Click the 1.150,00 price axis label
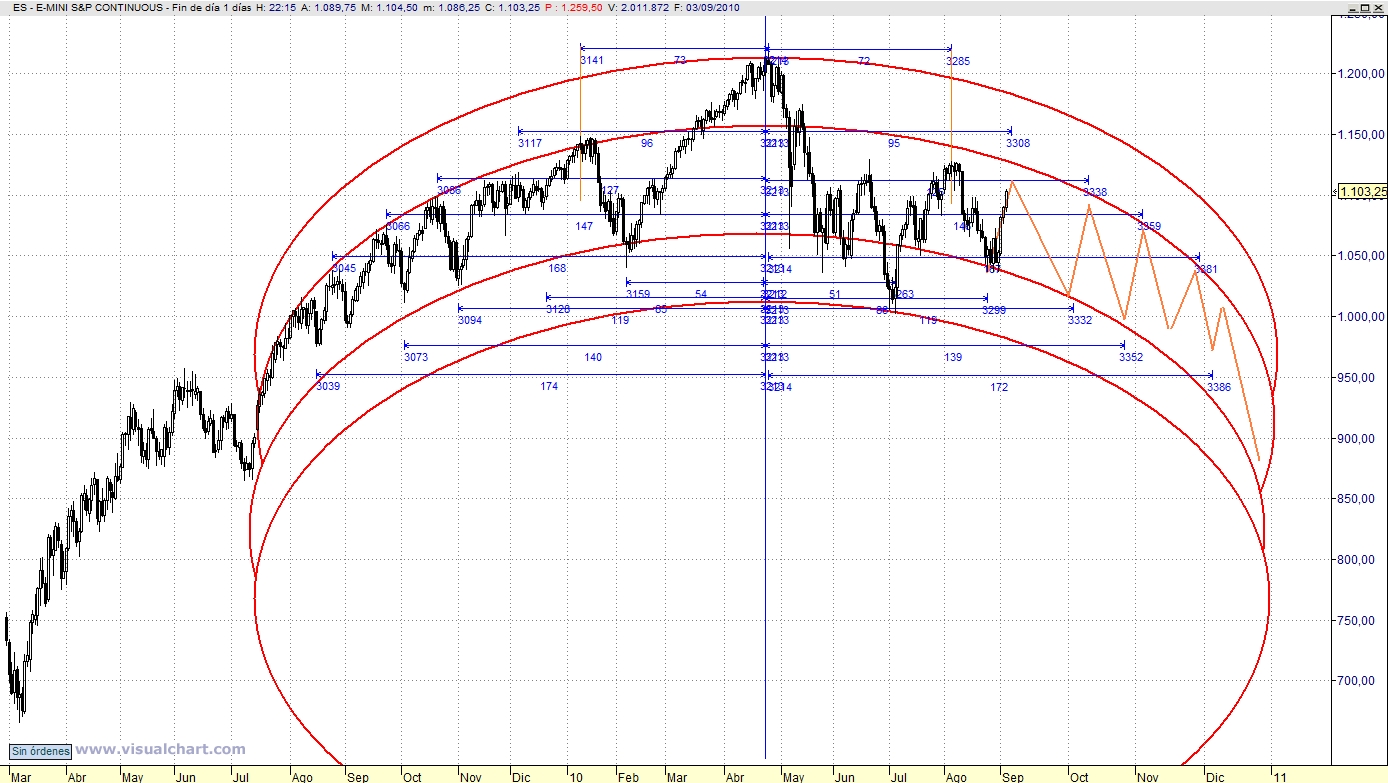 (1363, 135)
